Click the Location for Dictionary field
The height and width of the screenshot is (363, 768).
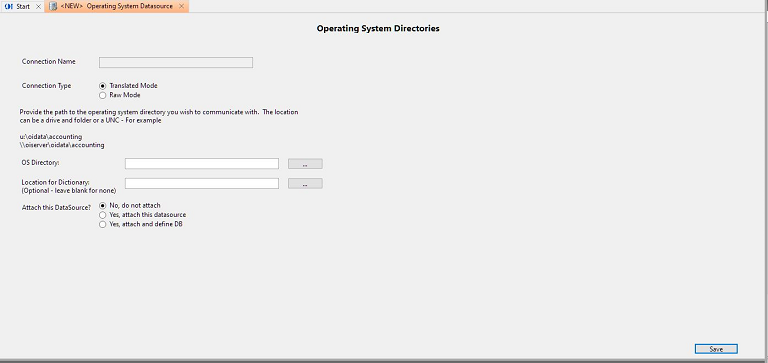tap(202, 184)
